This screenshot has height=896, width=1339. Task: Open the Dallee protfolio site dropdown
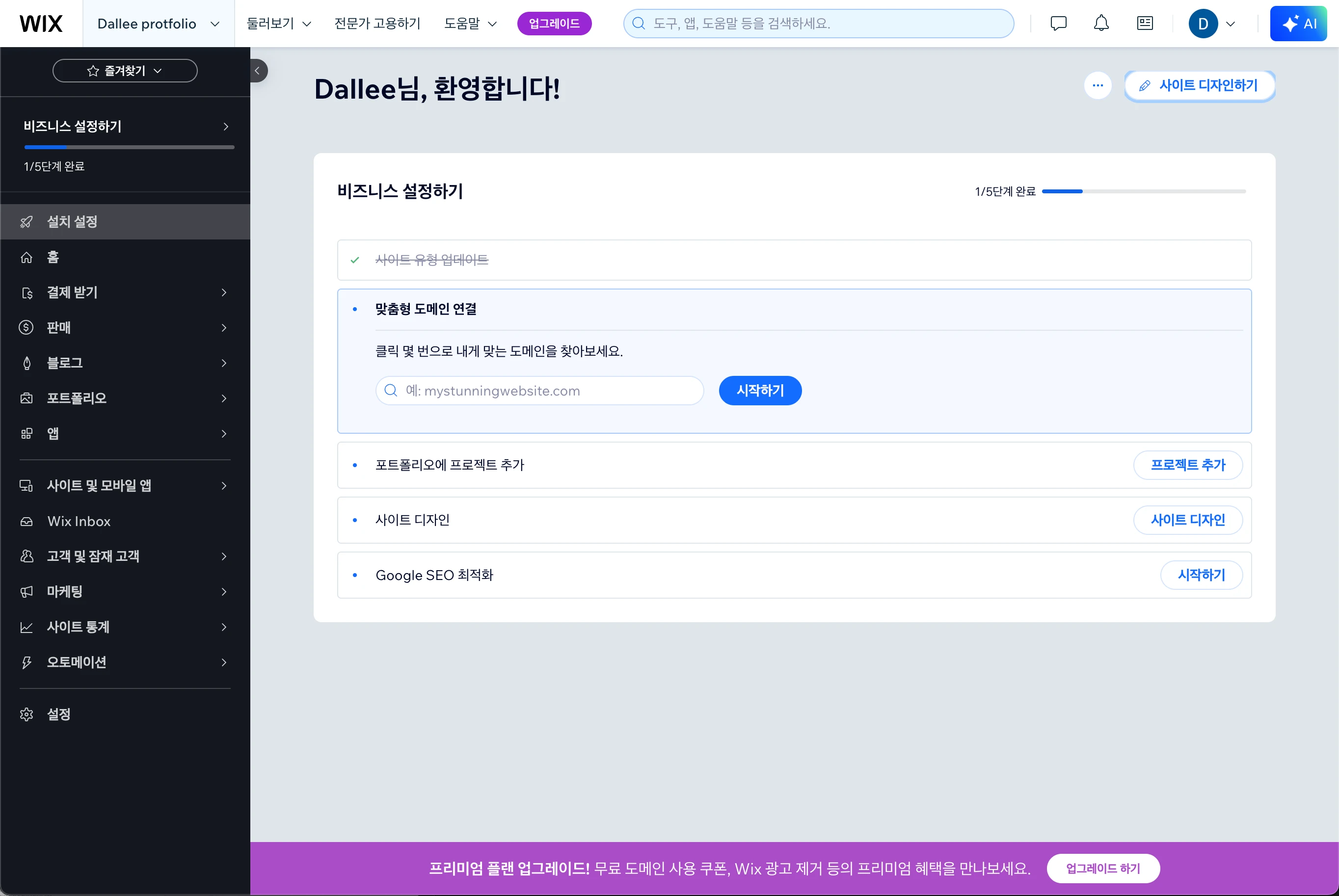159,24
